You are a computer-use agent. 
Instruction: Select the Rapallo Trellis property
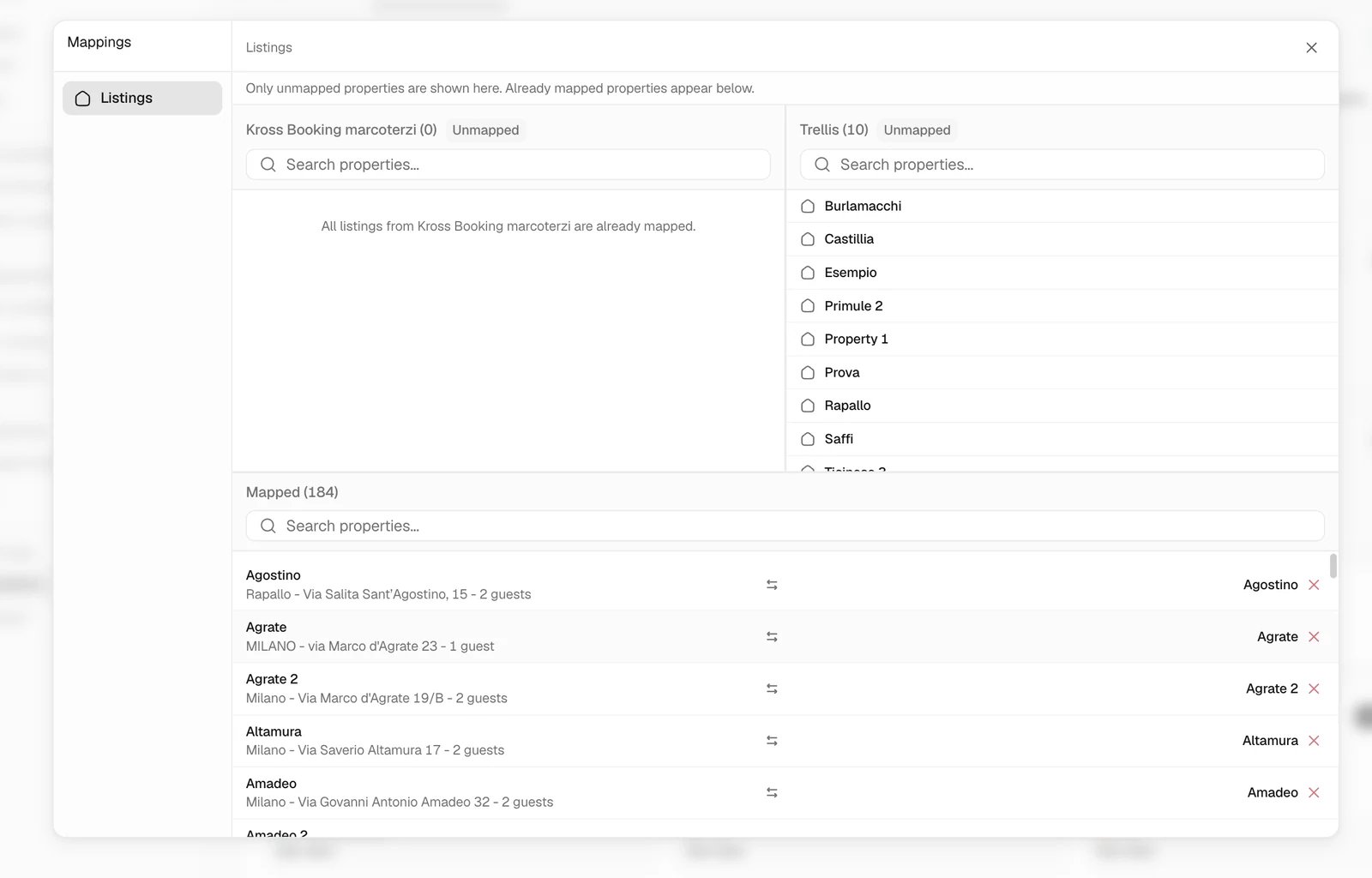(1062, 406)
